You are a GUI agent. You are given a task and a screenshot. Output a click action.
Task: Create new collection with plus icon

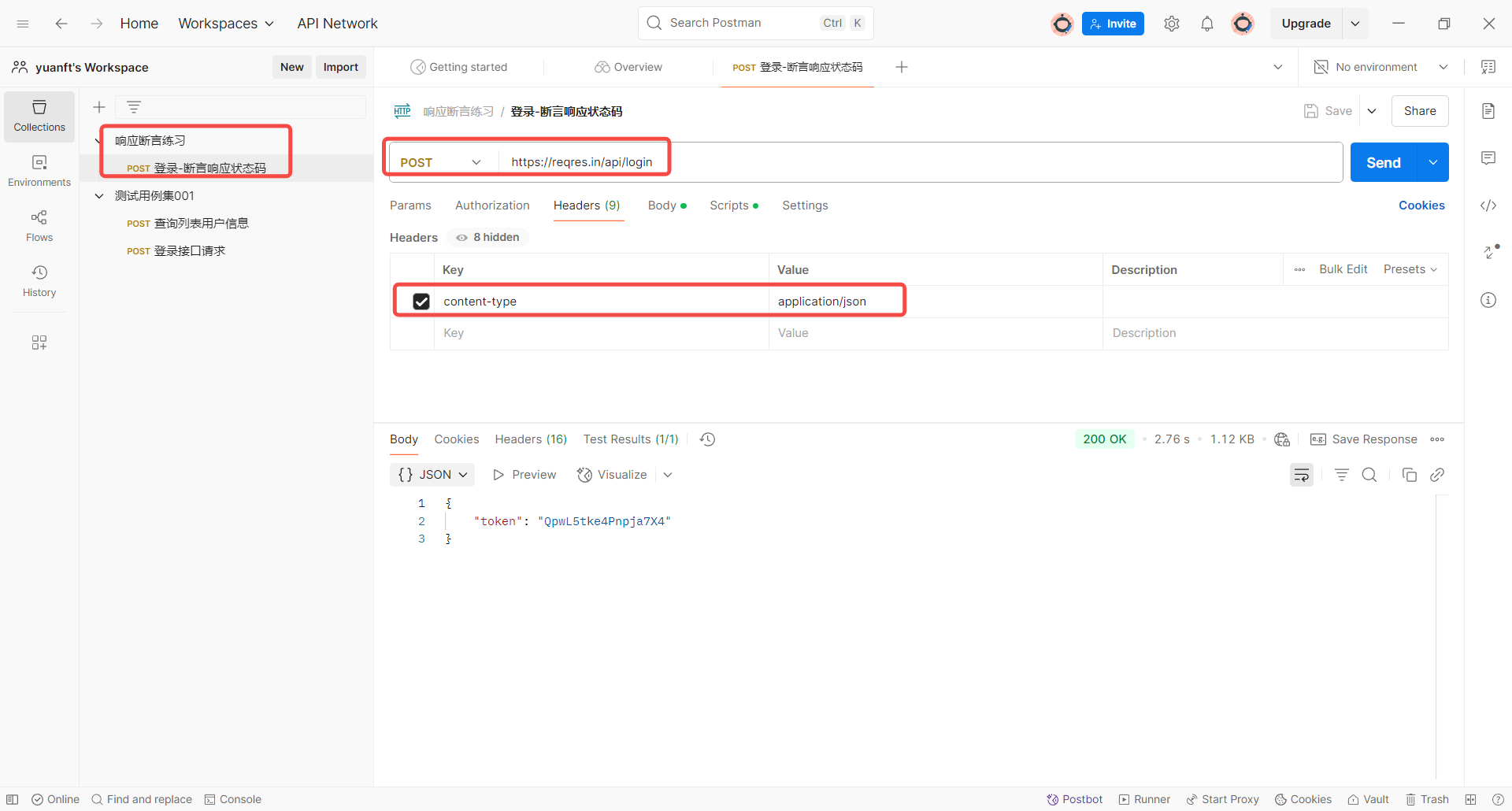coord(99,107)
